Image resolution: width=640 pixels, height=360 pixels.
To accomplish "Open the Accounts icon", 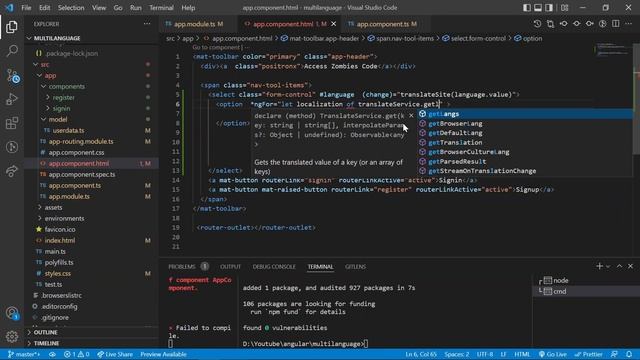I will pyautogui.click(x=12, y=313).
